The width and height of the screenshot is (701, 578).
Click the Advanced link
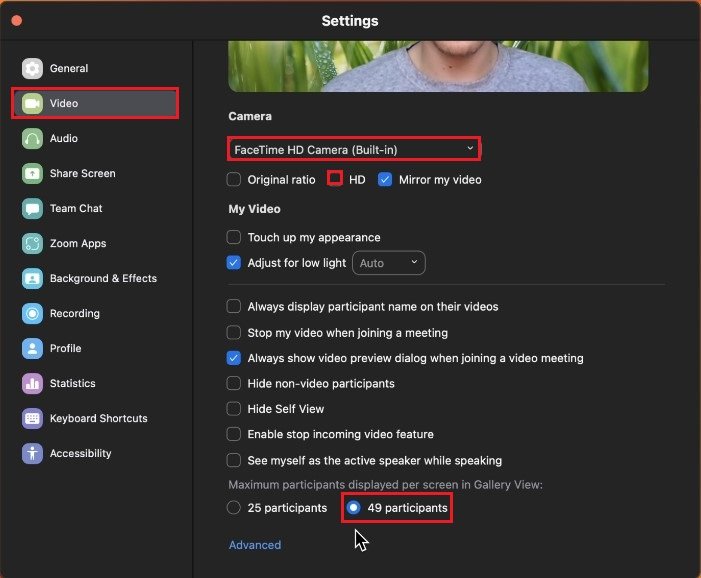pos(255,545)
